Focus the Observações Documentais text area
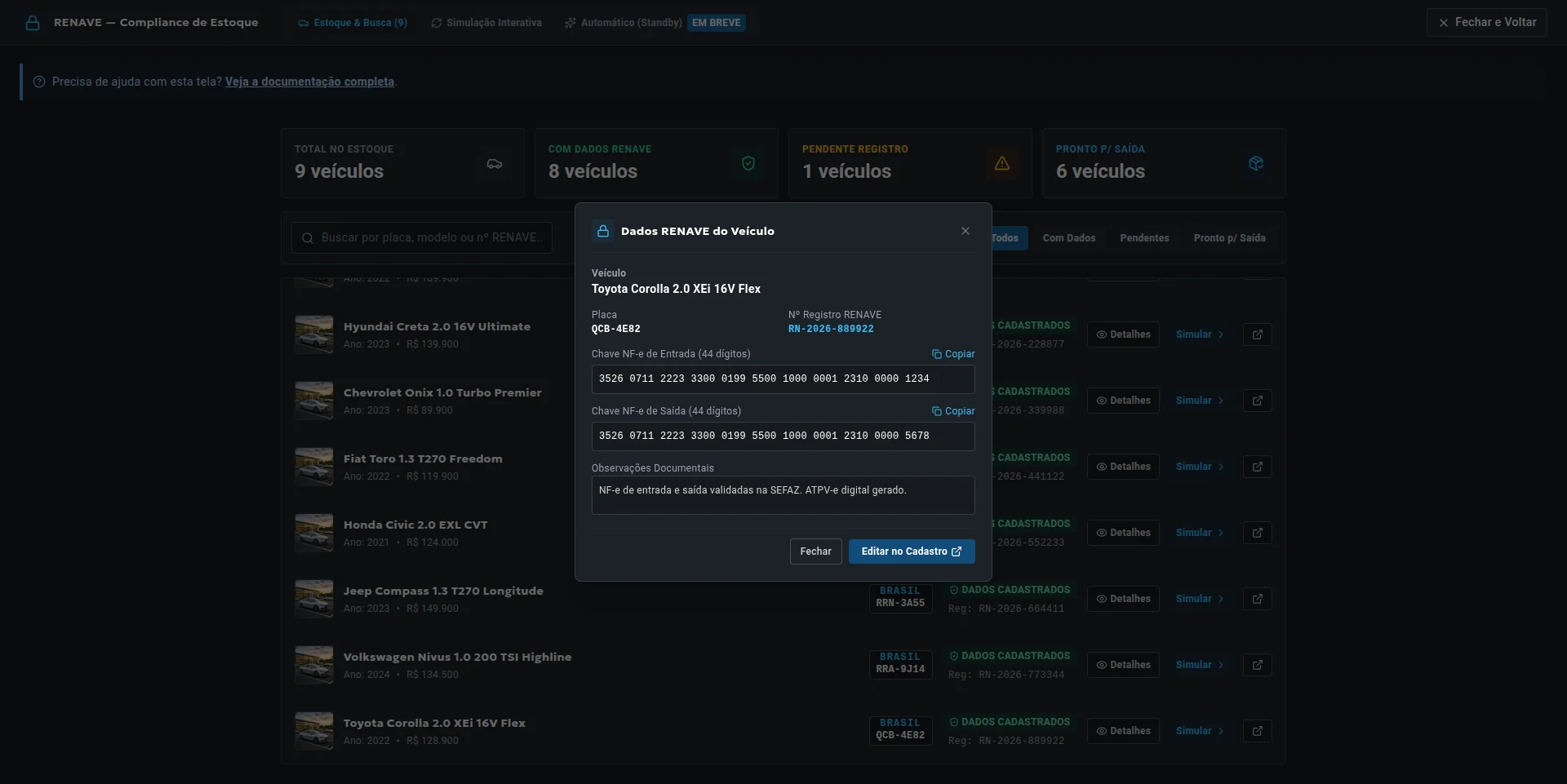 [x=783, y=495]
